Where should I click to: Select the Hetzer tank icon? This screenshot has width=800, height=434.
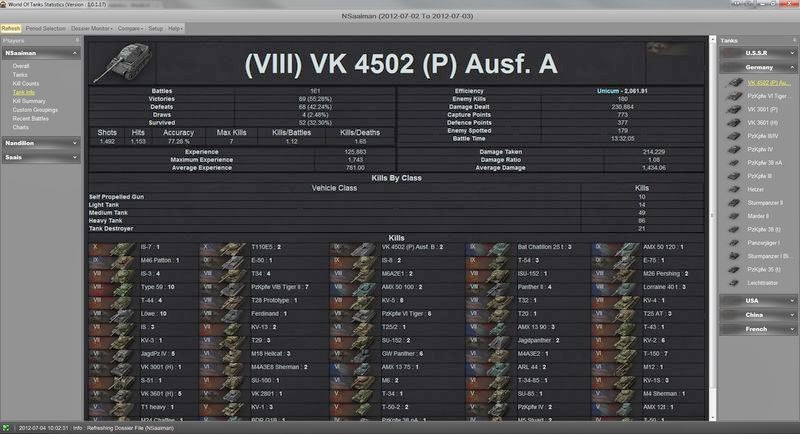click(734, 189)
